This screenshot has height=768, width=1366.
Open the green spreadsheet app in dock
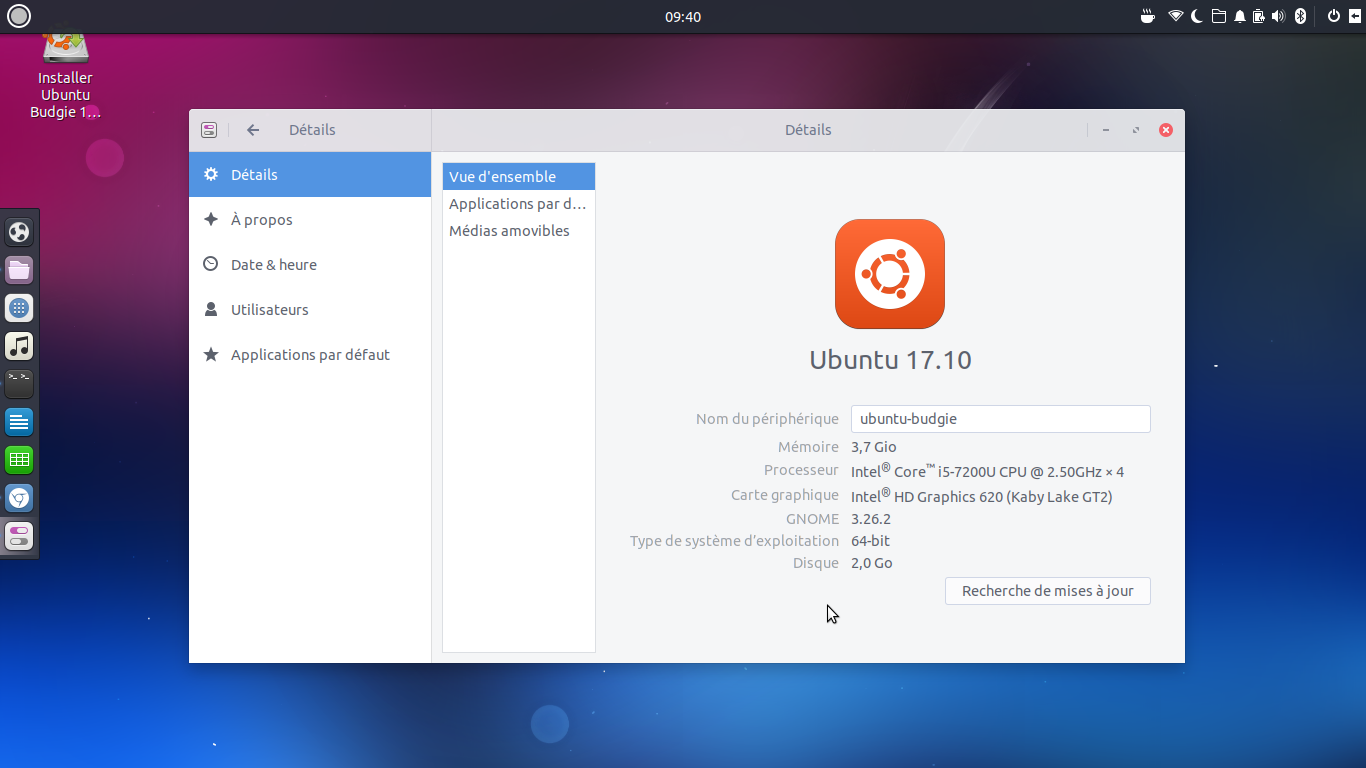[19, 460]
